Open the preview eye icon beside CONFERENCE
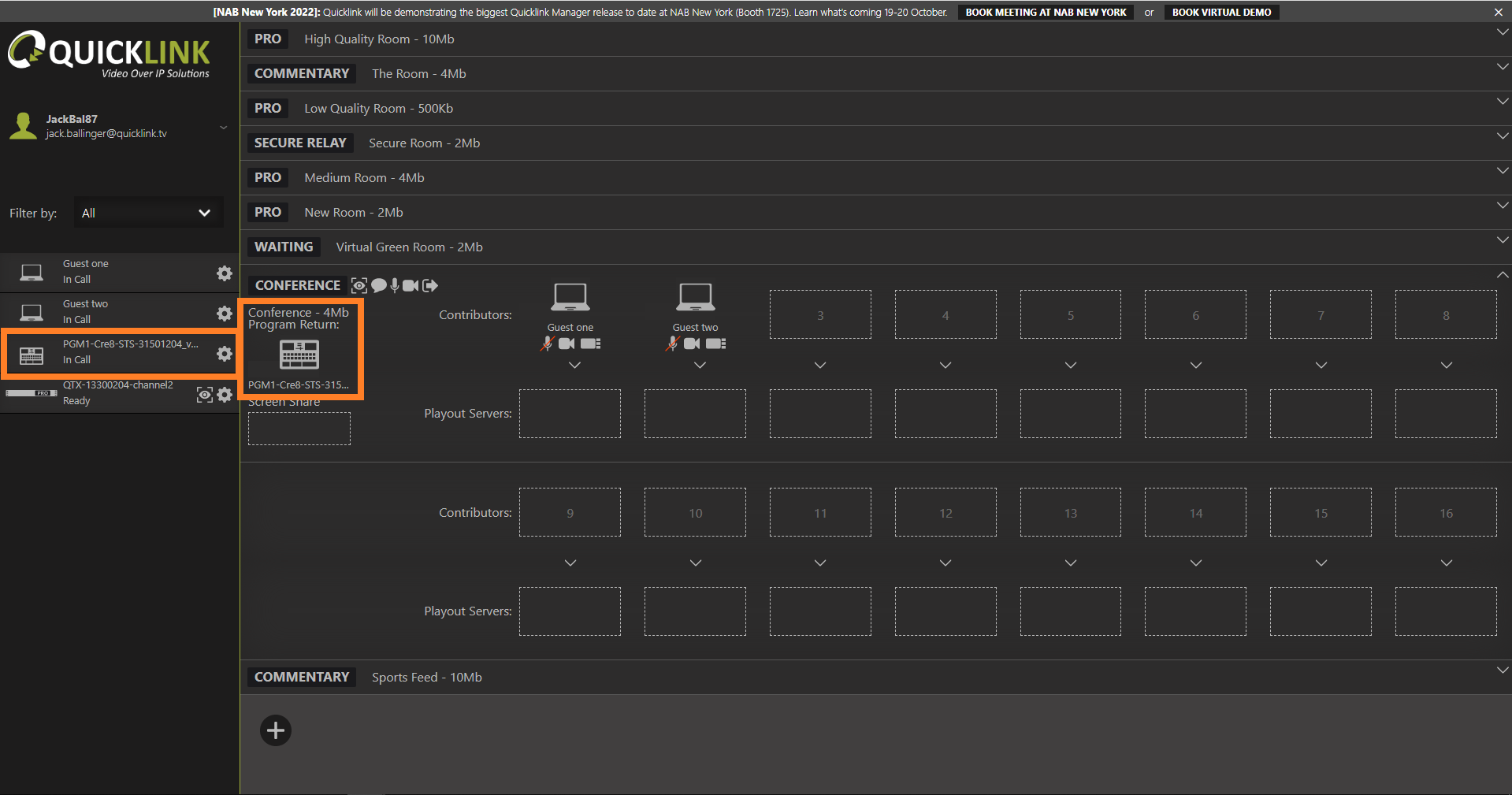Image resolution: width=1512 pixels, height=795 pixels. pos(359,285)
